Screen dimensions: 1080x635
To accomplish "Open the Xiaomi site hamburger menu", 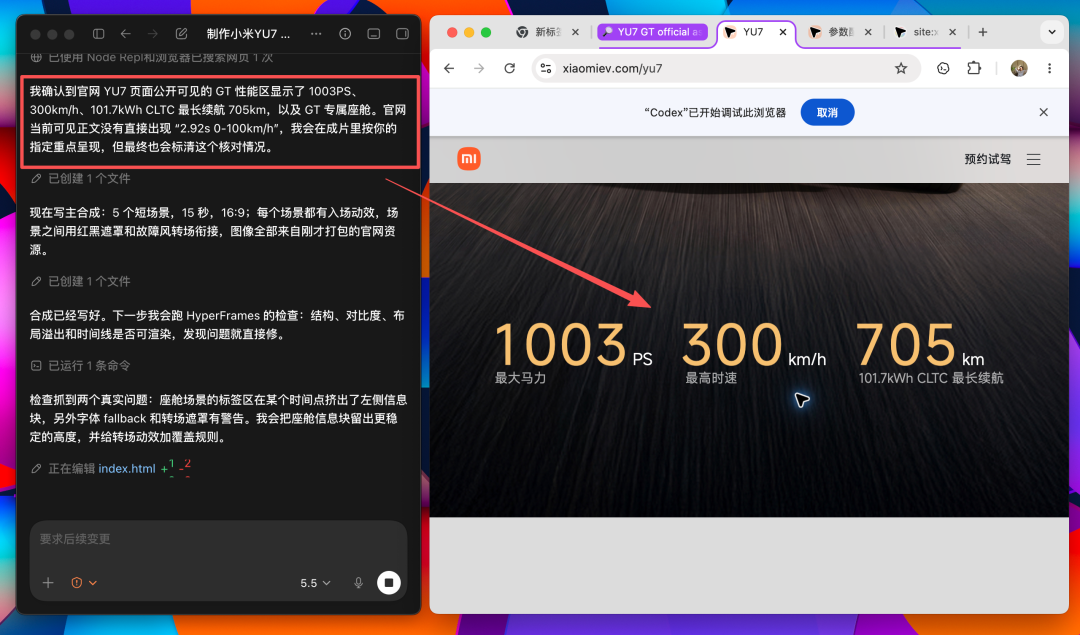I will (x=1034, y=159).
